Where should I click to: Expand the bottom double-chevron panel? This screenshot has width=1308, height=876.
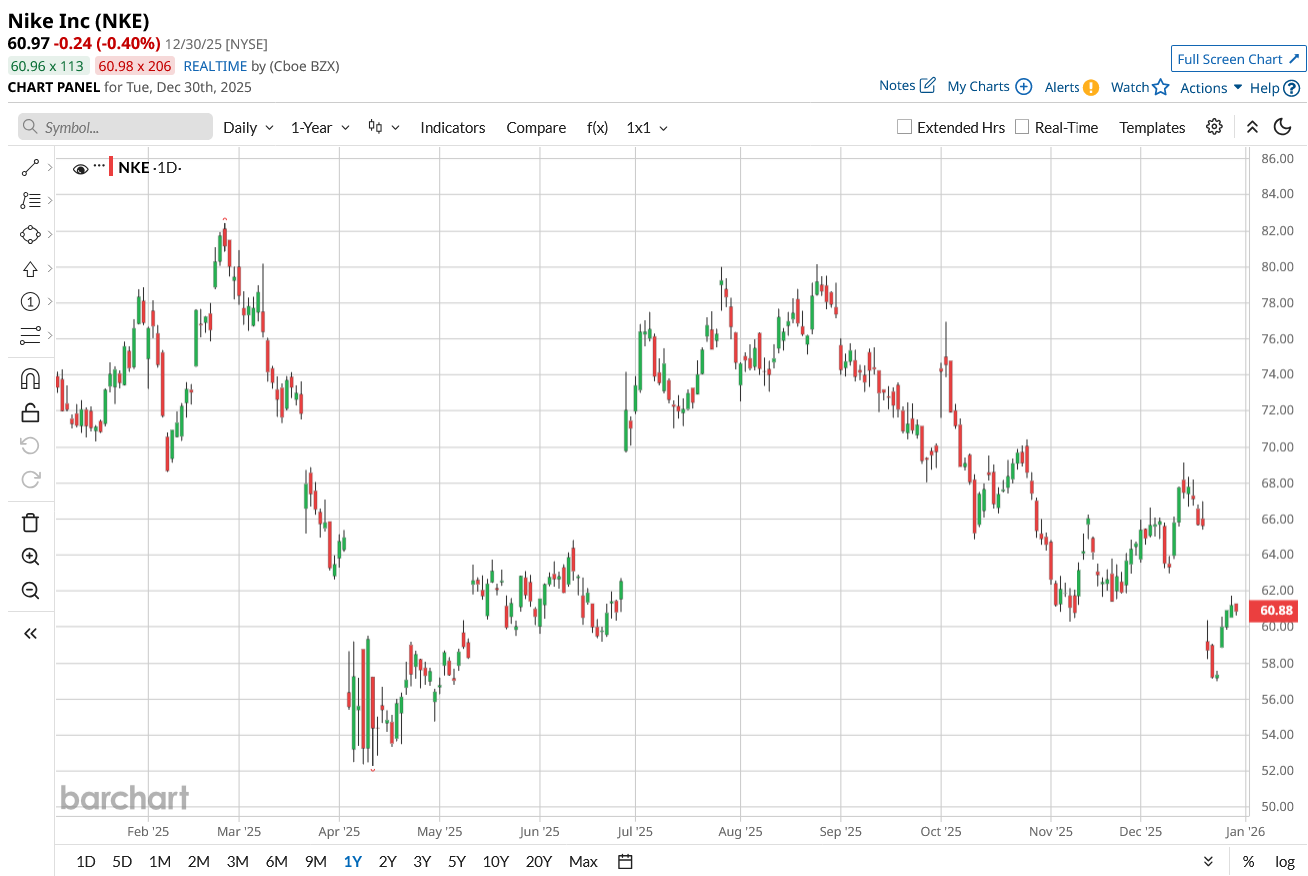pyautogui.click(x=1208, y=861)
